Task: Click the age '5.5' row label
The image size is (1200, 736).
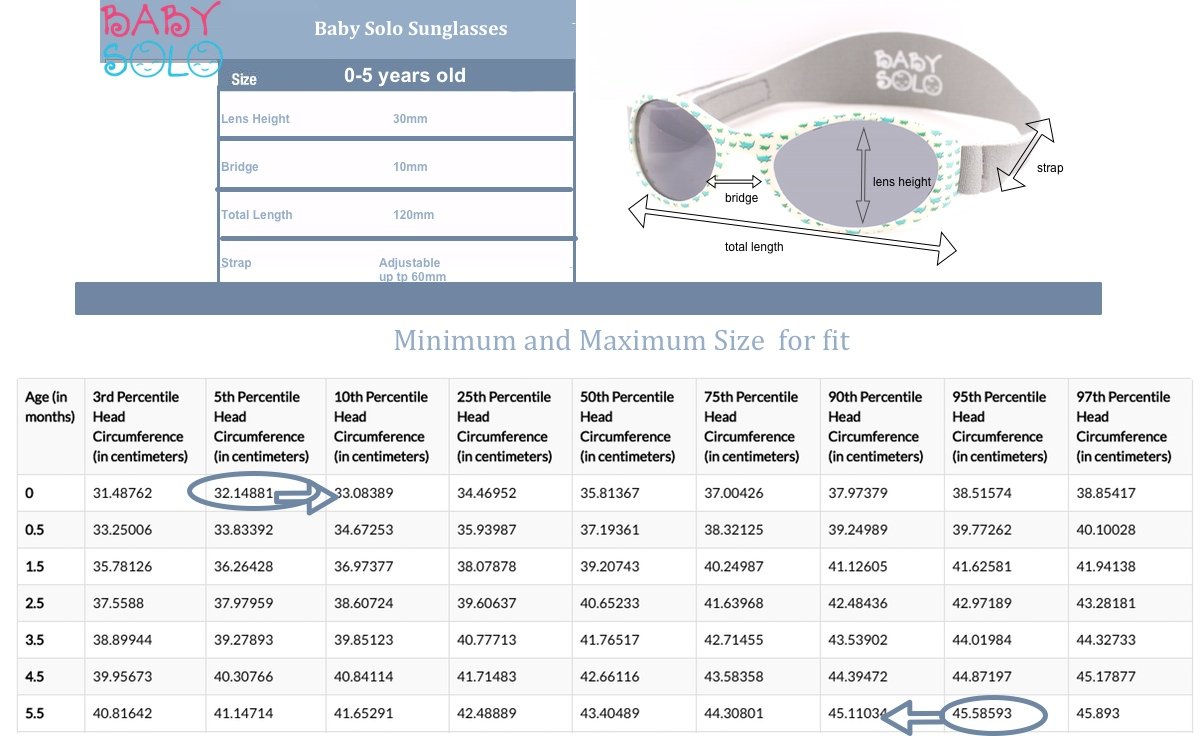Action: (x=35, y=714)
